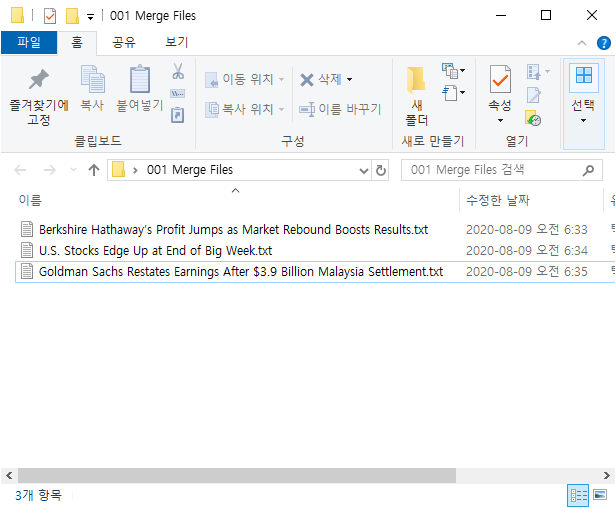Open the Easy access dropdown icon
This screenshot has width=616, height=508.
(x=453, y=93)
